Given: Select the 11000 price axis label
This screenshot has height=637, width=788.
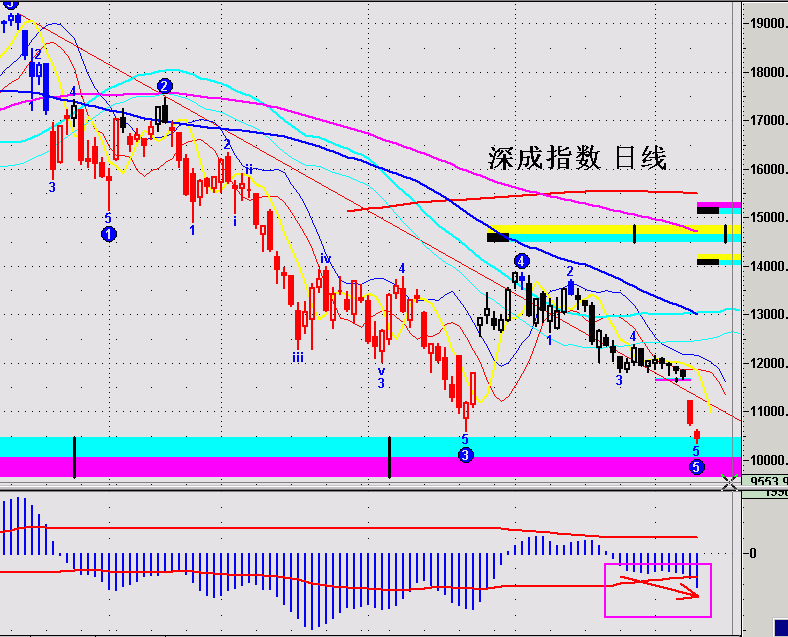Looking at the screenshot, I should click(767, 411).
